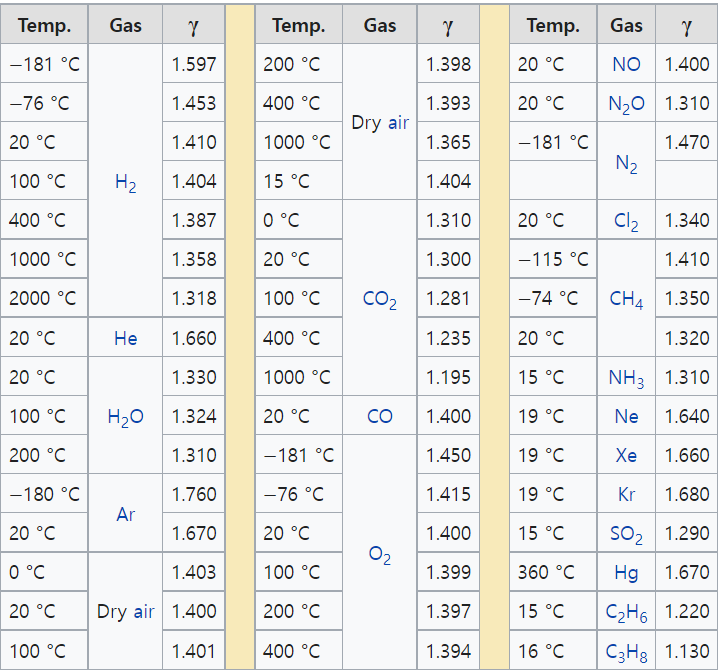Viewport: 718px width, 671px height.
Task: Select the value 1.394
Action: (448, 651)
